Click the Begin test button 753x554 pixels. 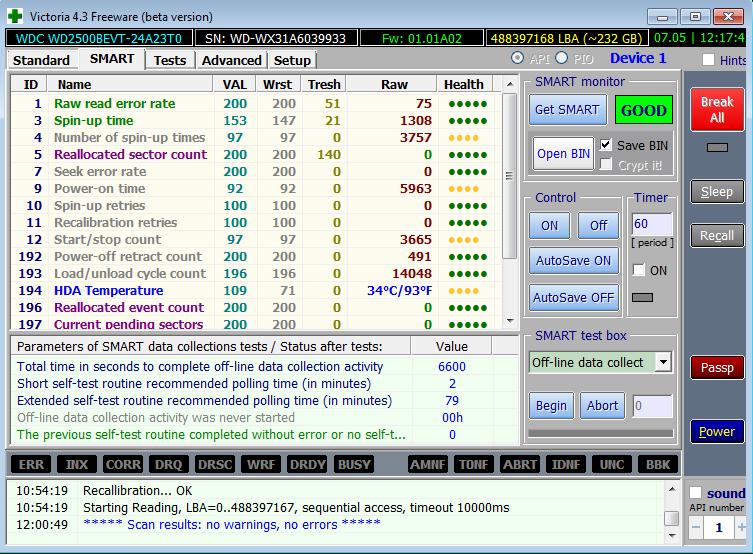551,406
